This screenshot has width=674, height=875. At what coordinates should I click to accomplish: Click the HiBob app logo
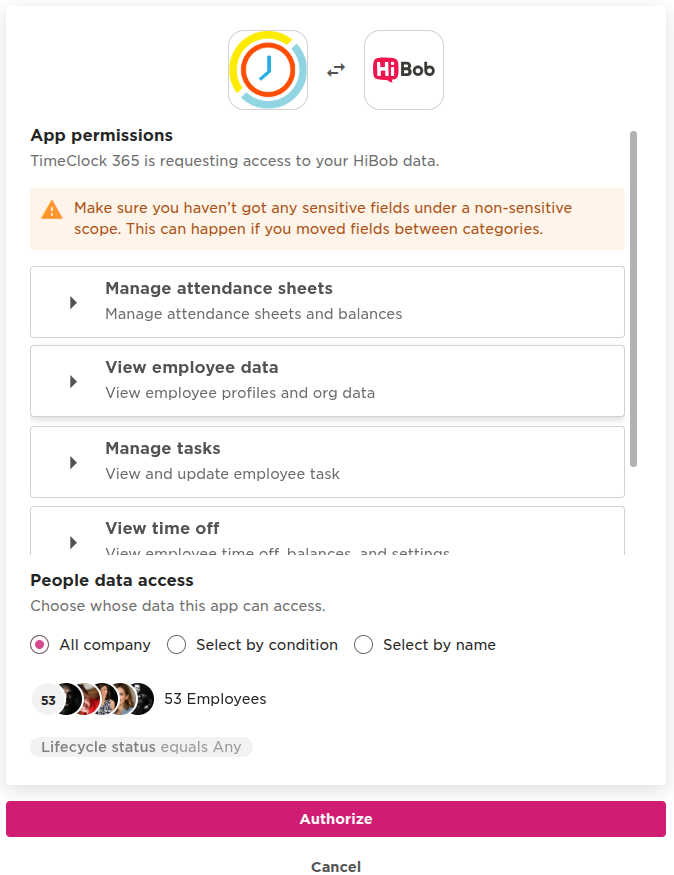click(404, 70)
